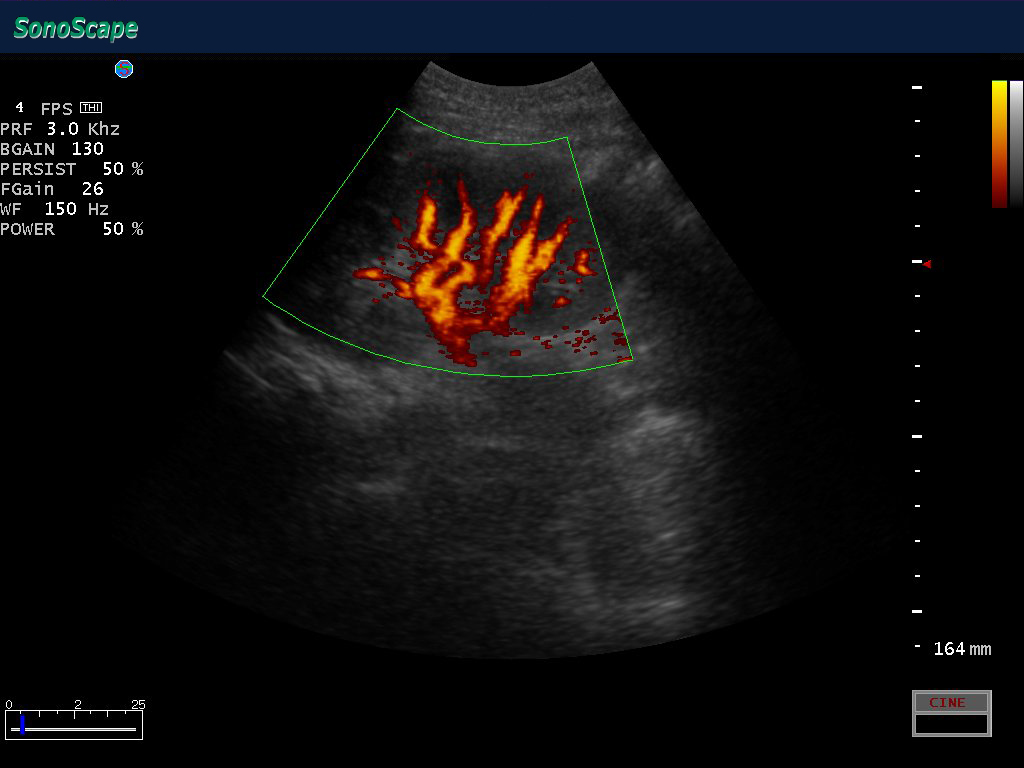
Task: Click the THI harmonic imaging indicator
Action: click(x=91, y=108)
